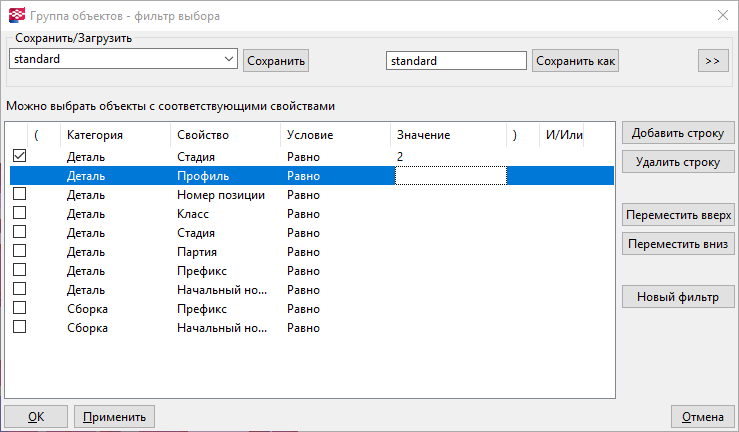Create a new filter via Новый фильтр

click(x=679, y=297)
